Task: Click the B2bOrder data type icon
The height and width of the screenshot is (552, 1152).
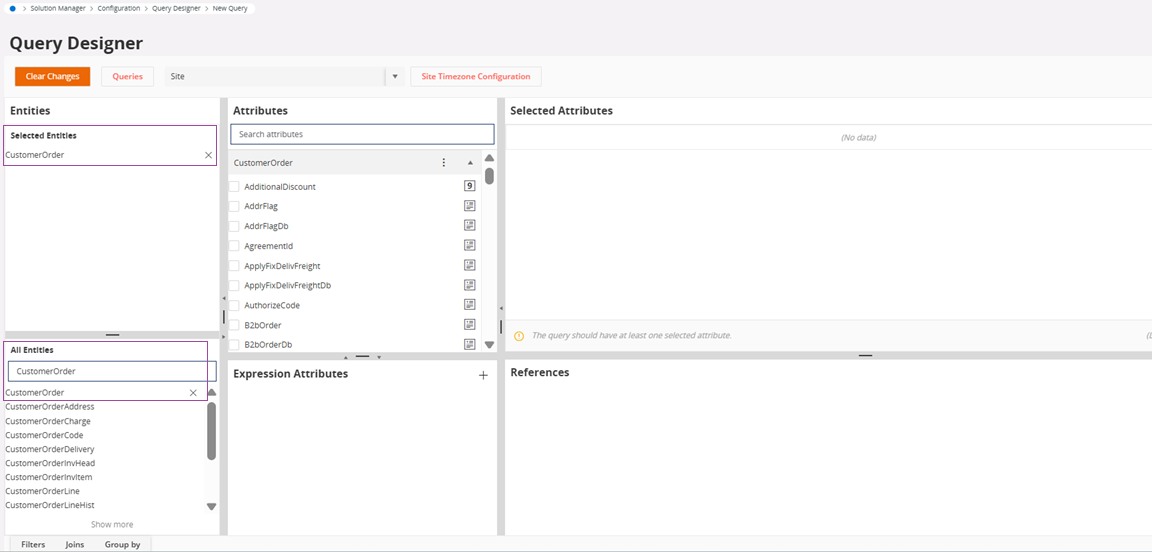Action: click(x=469, y=325)
